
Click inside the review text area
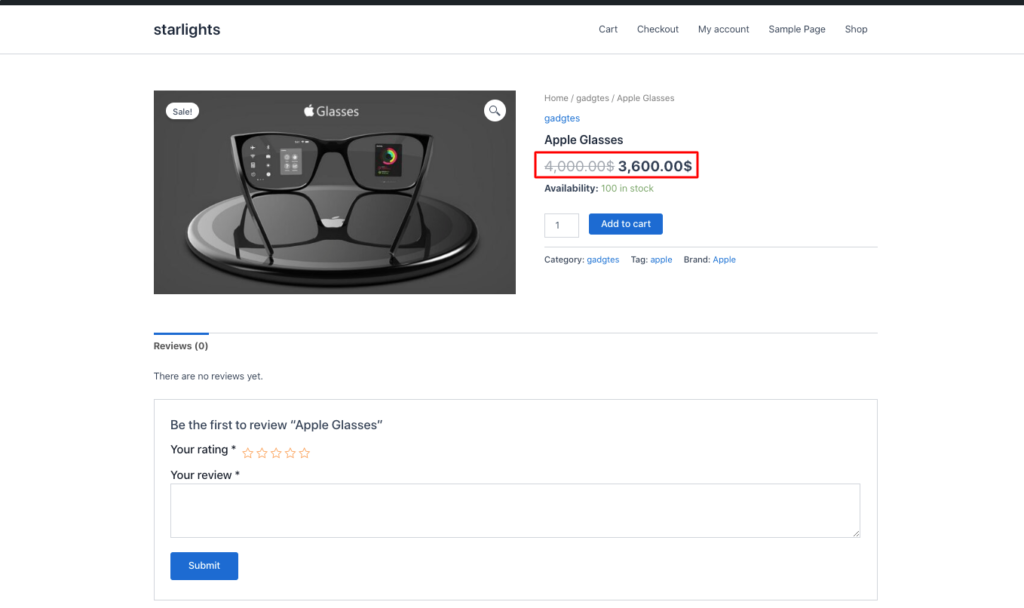(515, 512)
